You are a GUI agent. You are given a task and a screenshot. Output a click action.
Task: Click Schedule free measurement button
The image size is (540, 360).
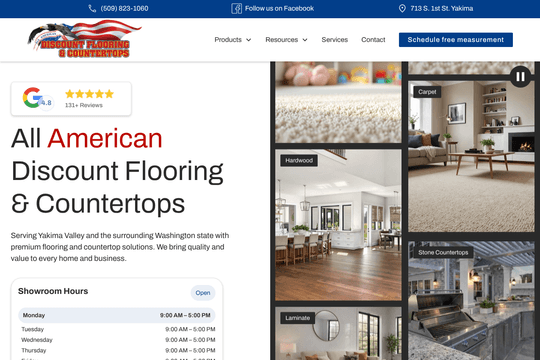[x=456, y=40]
